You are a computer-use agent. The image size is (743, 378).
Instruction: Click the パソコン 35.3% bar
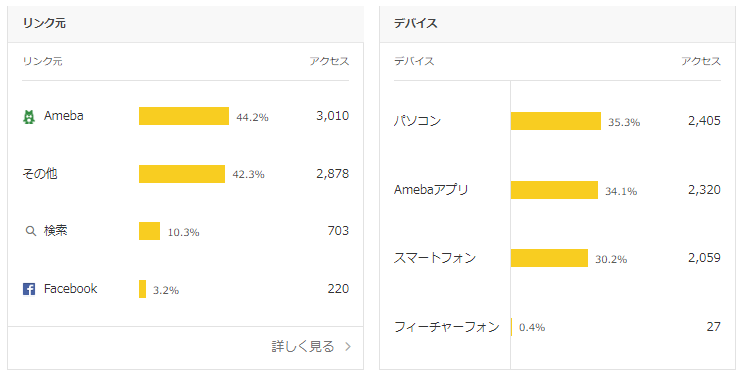[x=556, y=121]
